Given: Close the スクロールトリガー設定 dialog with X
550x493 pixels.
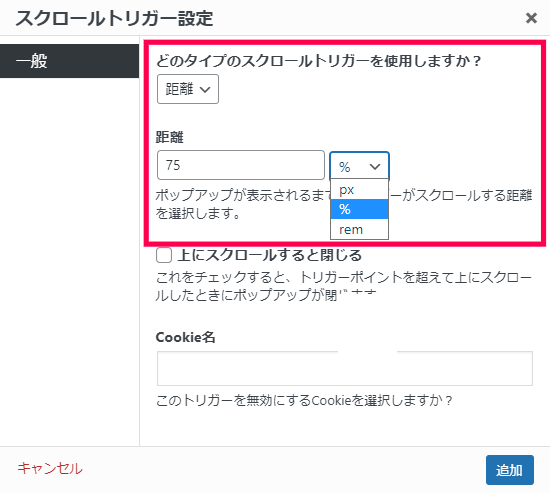Looking at the screenshot, I should click(x=531, y=18).
